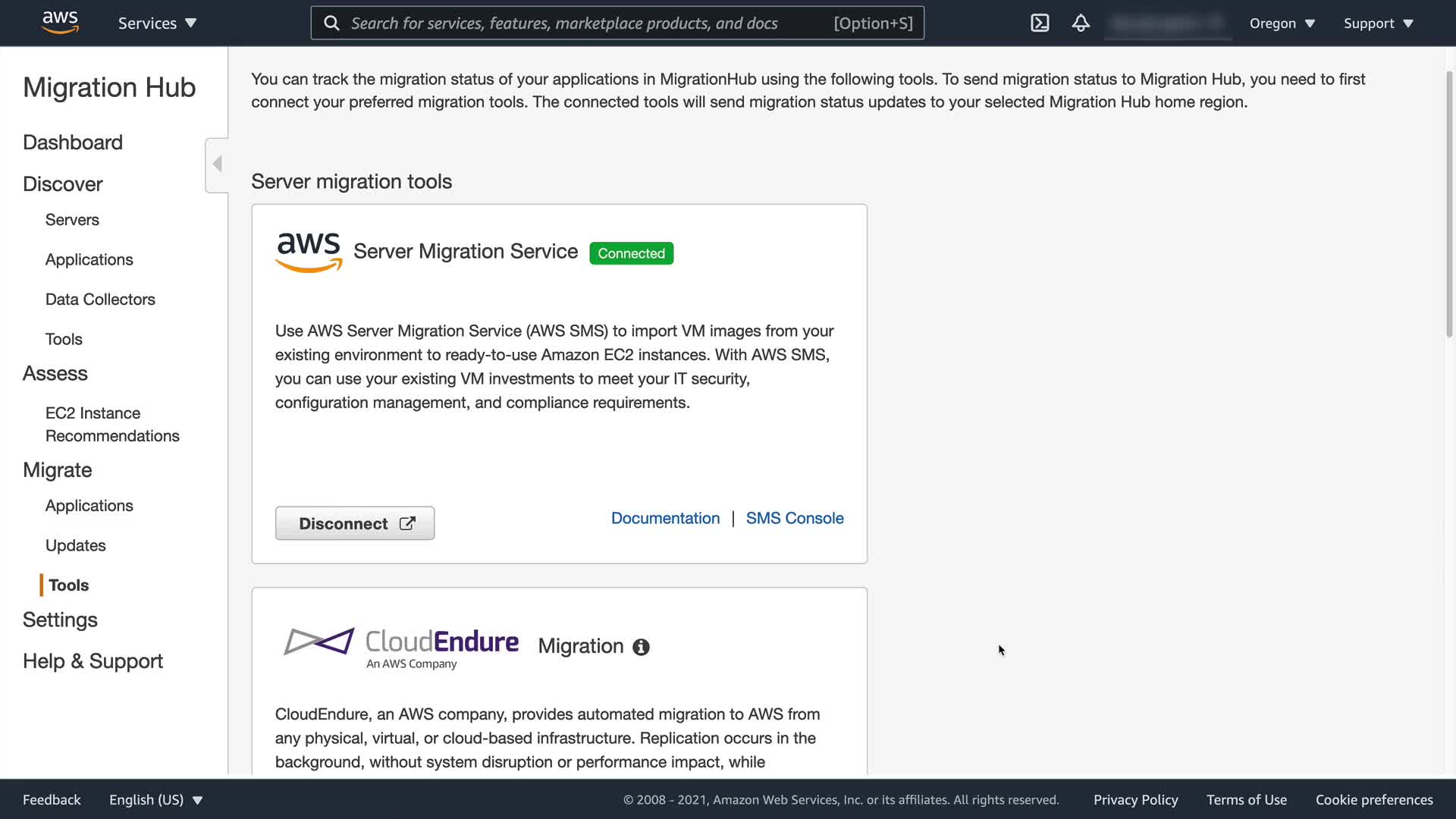Expand the Services dropdown menu
Viewport: 1456px width, 819px height.
pyautogui.click(x=157, y=24)
